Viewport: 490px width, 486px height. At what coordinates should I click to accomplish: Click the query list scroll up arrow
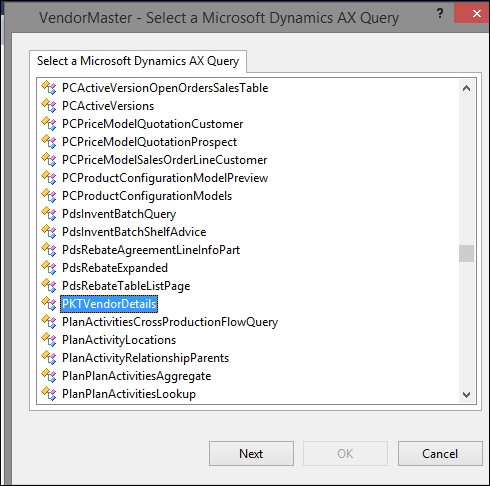pyautogui.click(x=466, y=88)
